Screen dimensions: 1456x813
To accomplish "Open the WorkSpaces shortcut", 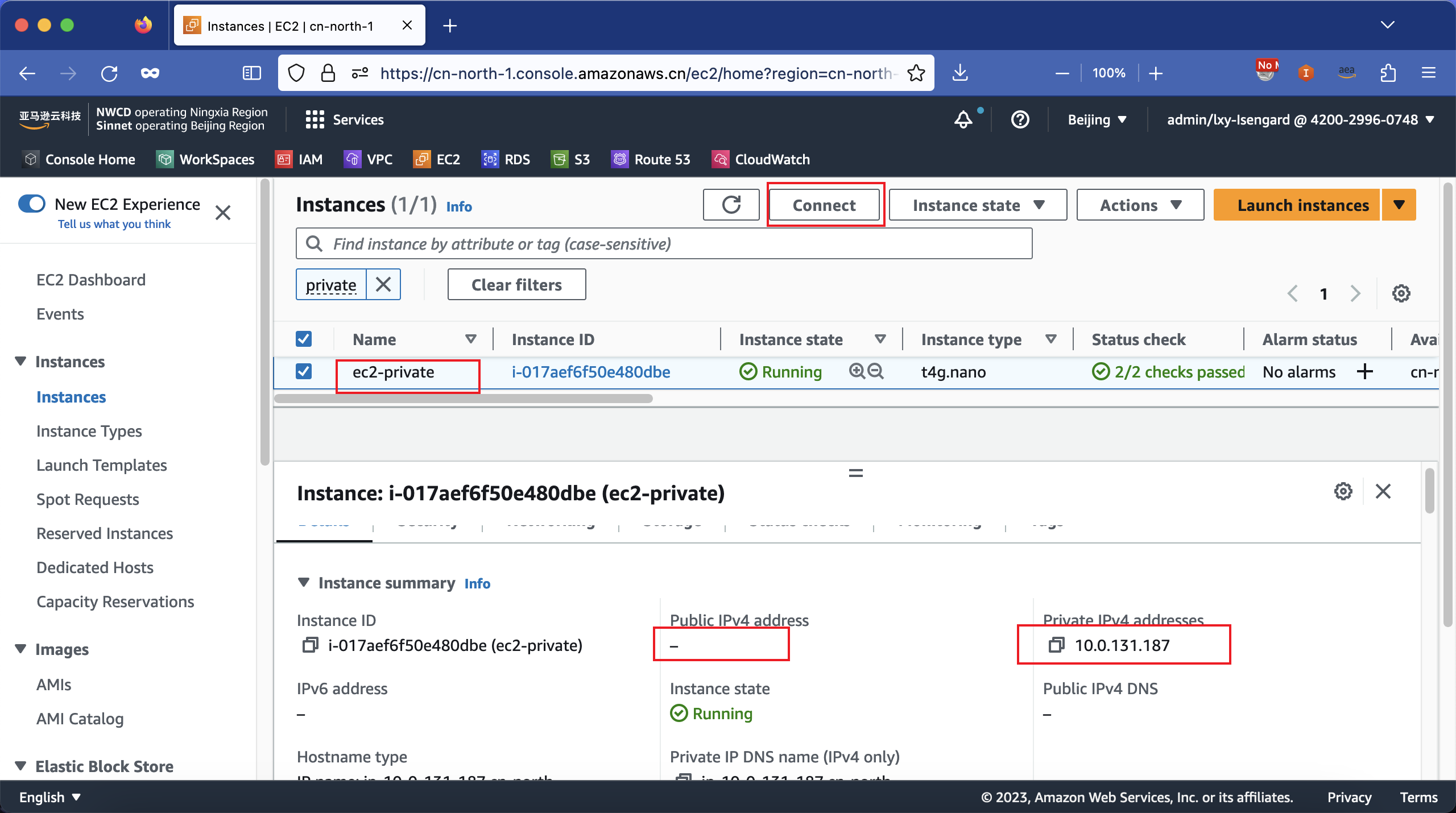I will tap(205, 159).
